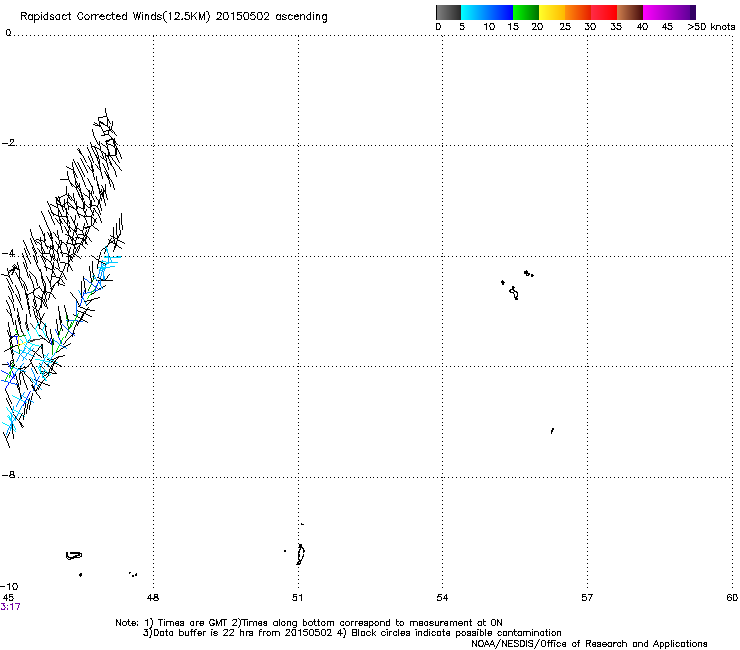Click the '>50 knots' legend label
740x650 pixels.
coord(711,27)
